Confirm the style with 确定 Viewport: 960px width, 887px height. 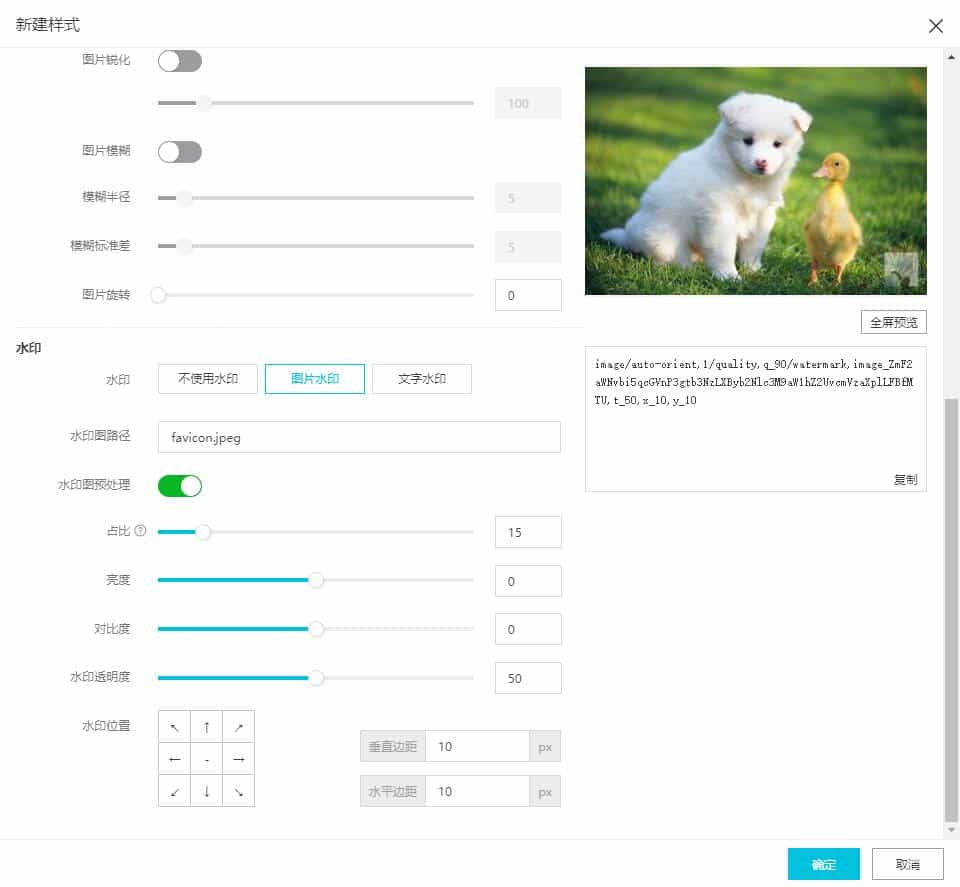coord(823,864)
